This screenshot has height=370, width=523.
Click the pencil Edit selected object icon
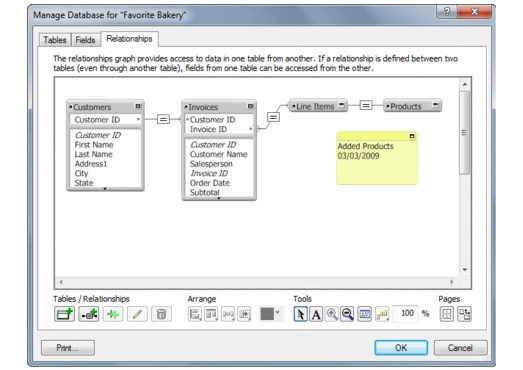(x=137, y=314)
